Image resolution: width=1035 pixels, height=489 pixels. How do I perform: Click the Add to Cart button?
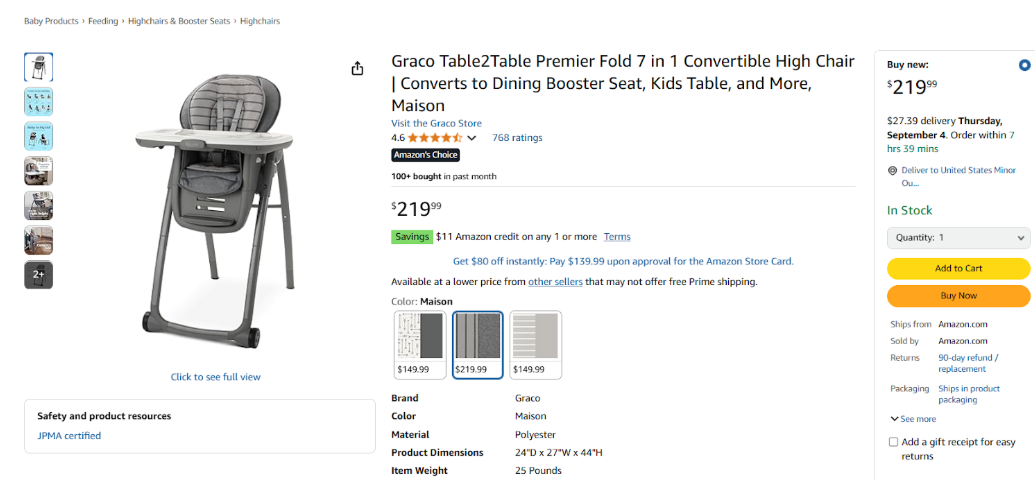click(958, 269)
